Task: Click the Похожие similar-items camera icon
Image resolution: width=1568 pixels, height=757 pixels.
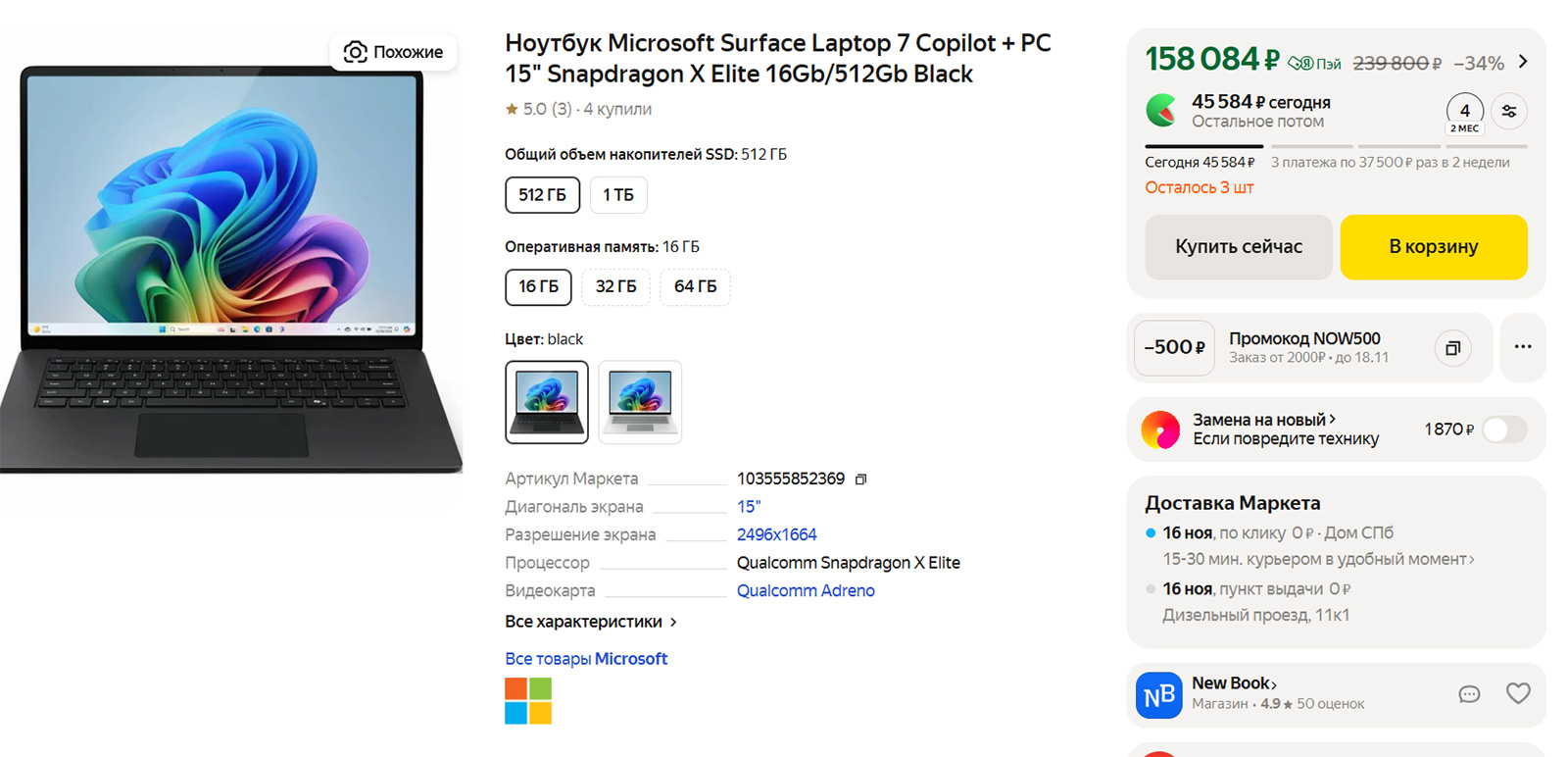Action: (356, 52)
